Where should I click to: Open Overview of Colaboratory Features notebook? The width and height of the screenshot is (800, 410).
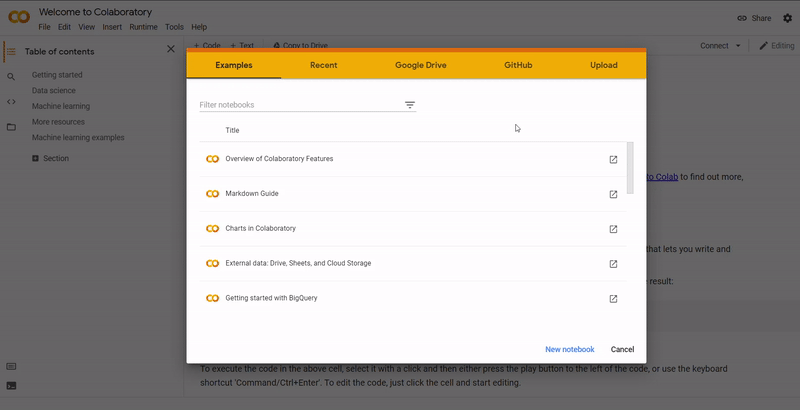pyautogui.click(x=279, y=159)
